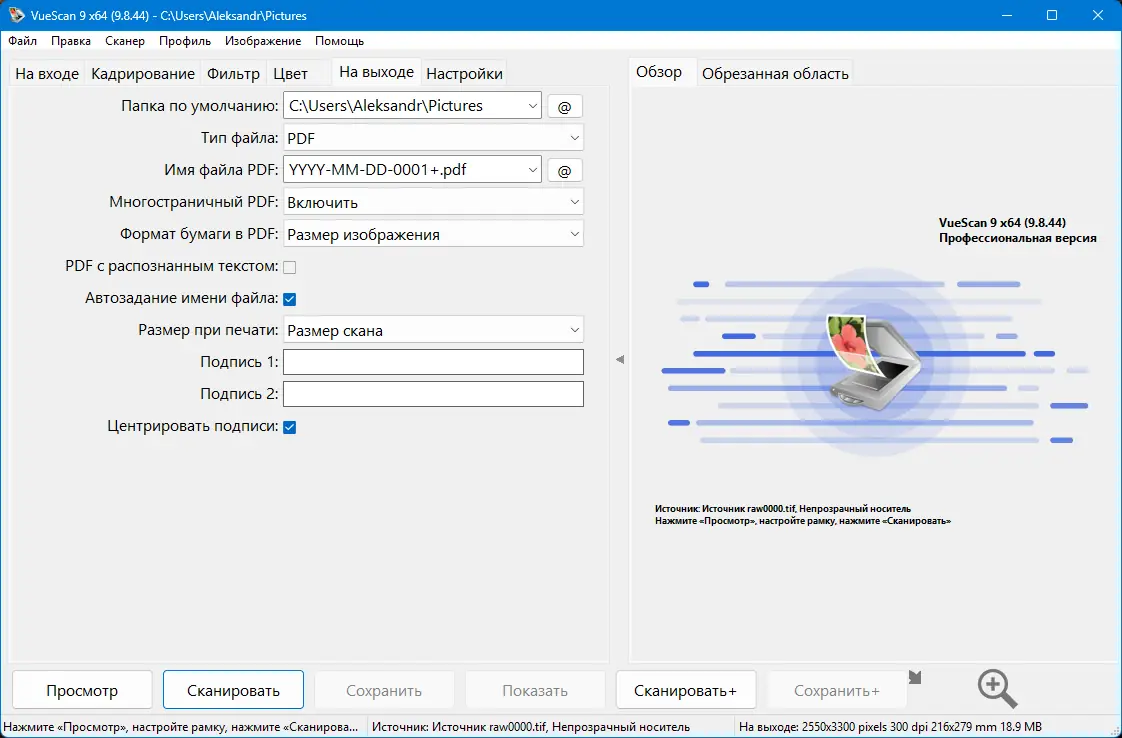The height and width of the screenshot is (738, 1122).
Task: Switch to the Фильтр tab
Action: click(233, 74)
